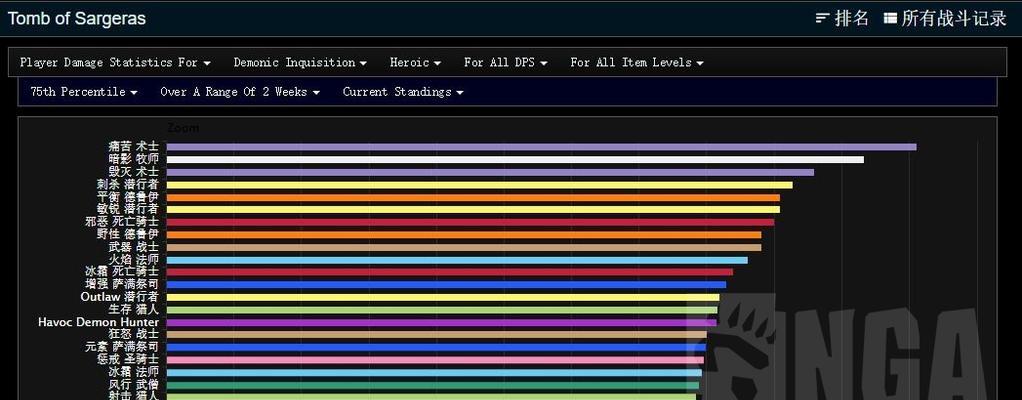Click the 刺杀 潜行者 label
This screenshot has height=400, width=1022.
128,184
